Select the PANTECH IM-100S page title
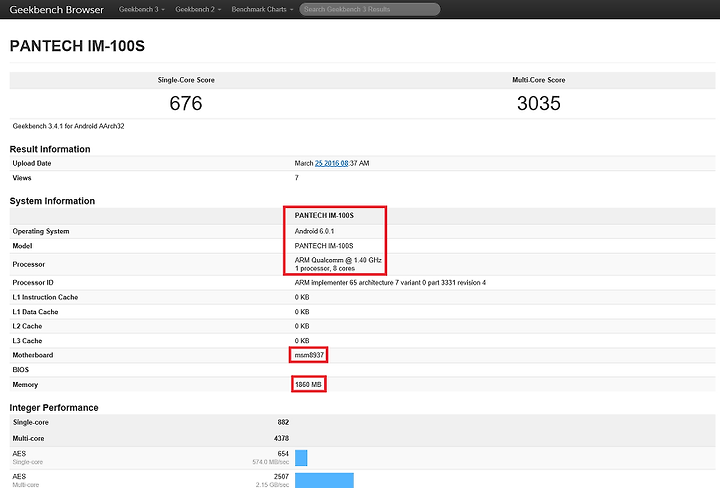Viewport: 720px width, 488px height. pyautogui.click(x=77, y=46)
